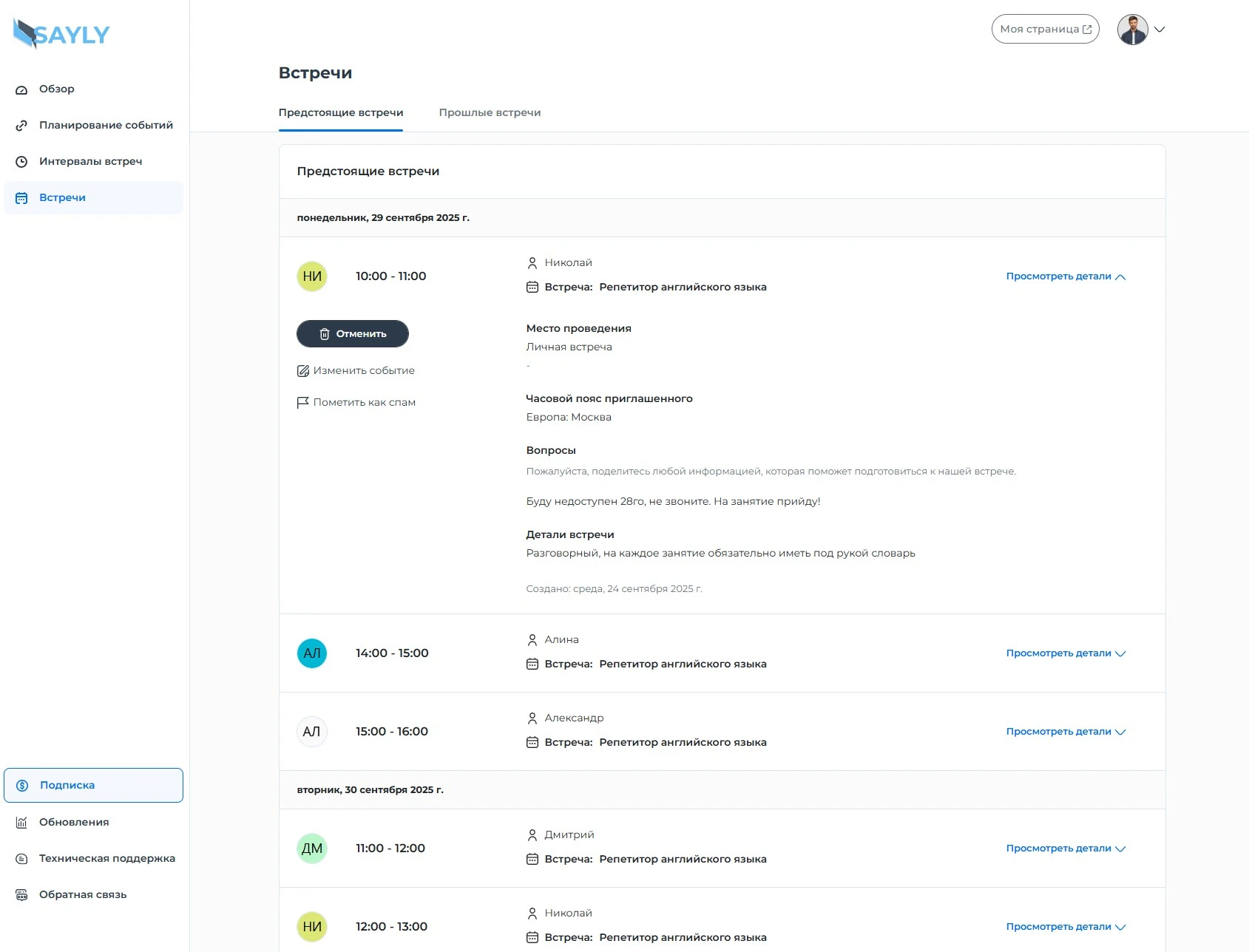
Task: Collapse details of Николай's 10:00 meeting
Action: (1065, 276)
